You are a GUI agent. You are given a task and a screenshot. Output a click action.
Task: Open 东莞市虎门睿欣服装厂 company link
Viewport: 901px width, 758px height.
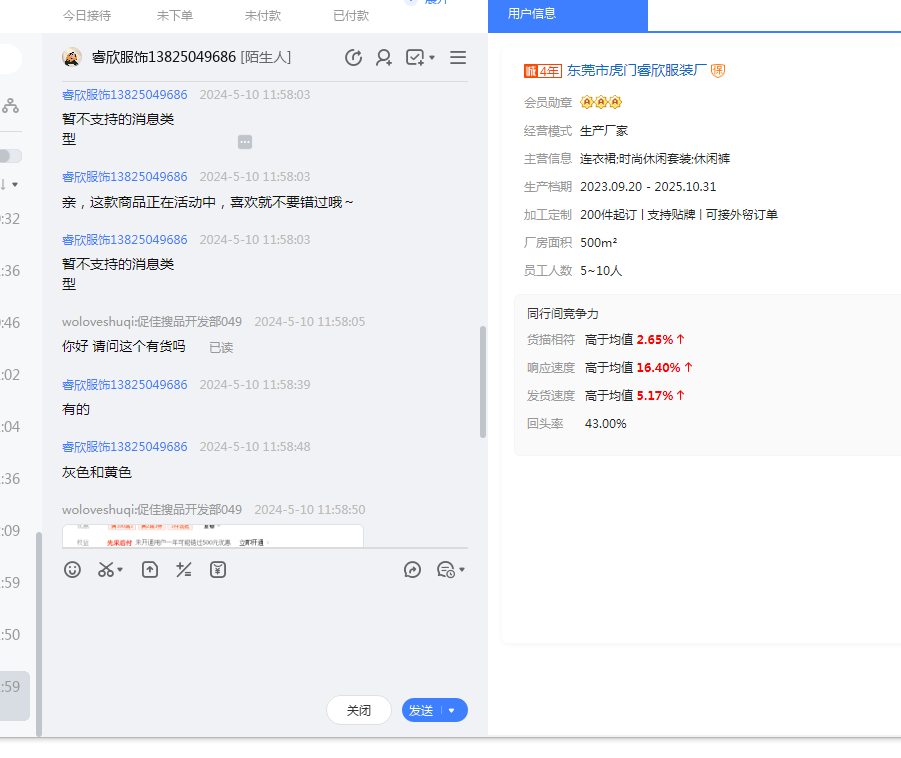coord(637,71)
